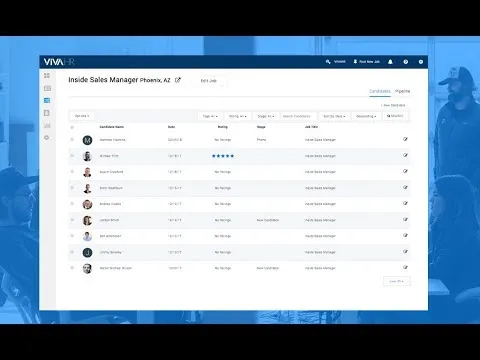This screenshot has height=360, width=480.
Task: Sort by Rating column header
Action: pyautogui.click(x=223, y=127)
